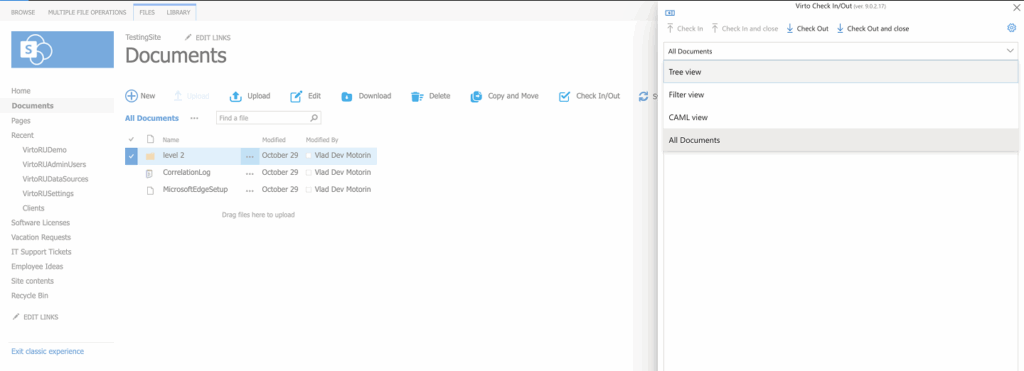The image size is (1024, 371).
Task: Switch to the BROWSE ribbon tab
Action: point(24,12)
